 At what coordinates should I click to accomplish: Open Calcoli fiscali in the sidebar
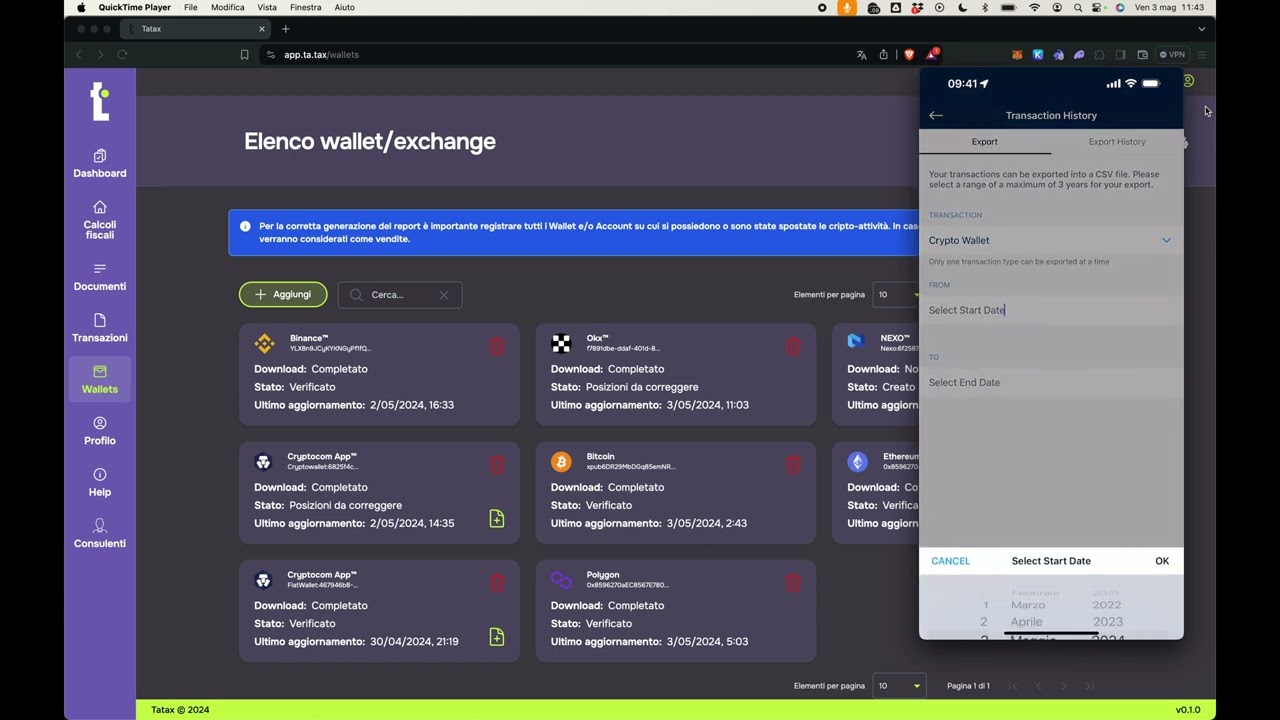[99, 220]
